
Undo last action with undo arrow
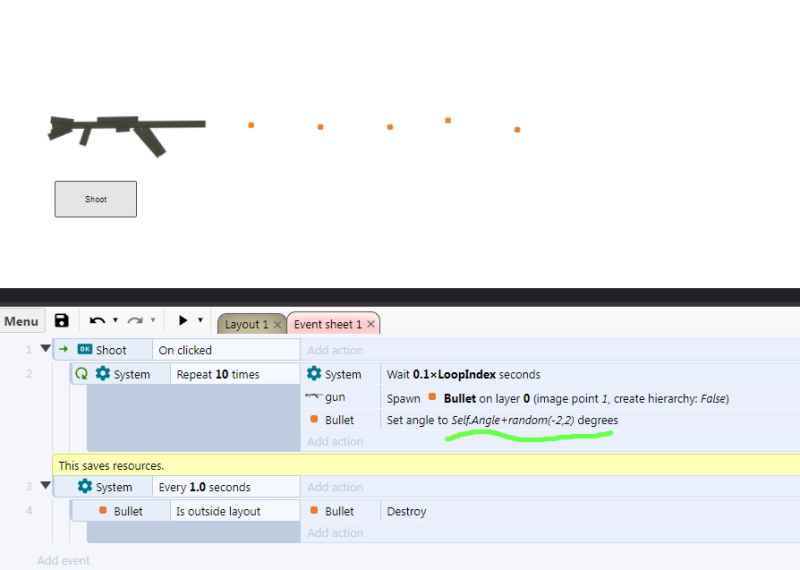click(97, 320)
